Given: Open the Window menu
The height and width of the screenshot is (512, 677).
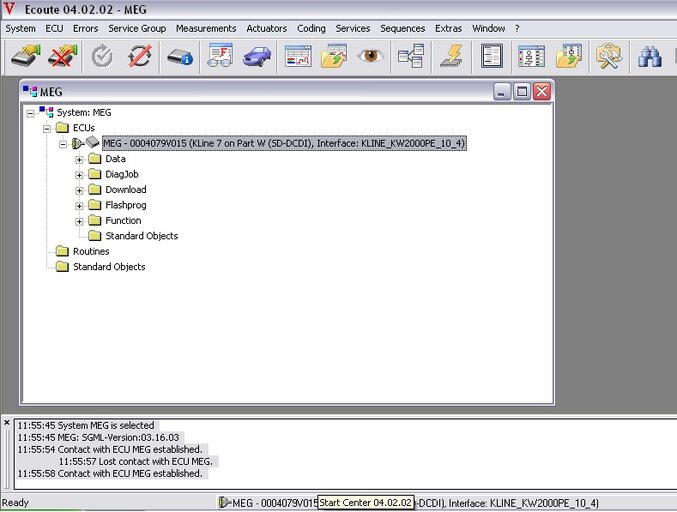Looking at the screenshot, I should point(488,28).
